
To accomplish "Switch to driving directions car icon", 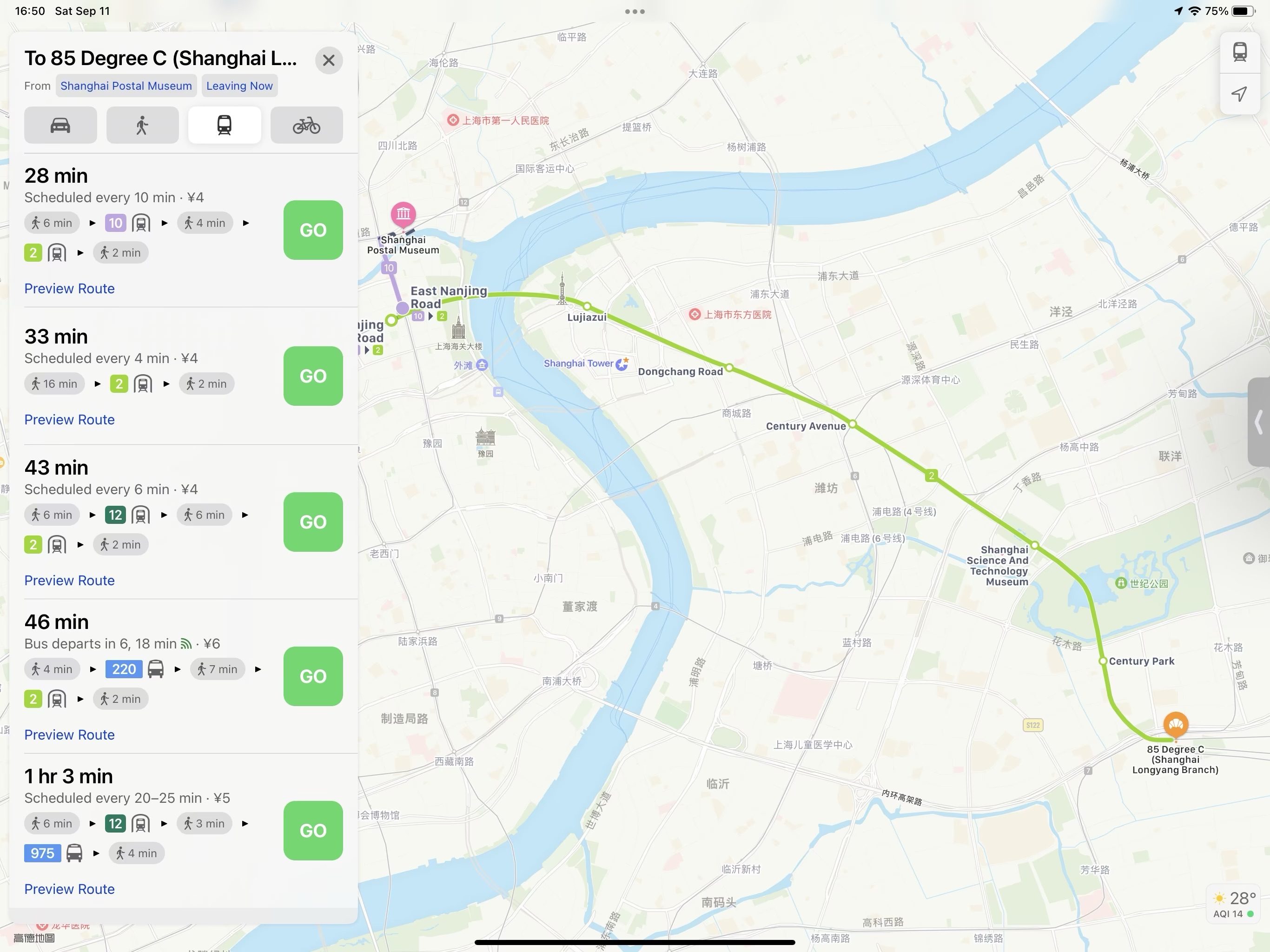I will [60, 125].
